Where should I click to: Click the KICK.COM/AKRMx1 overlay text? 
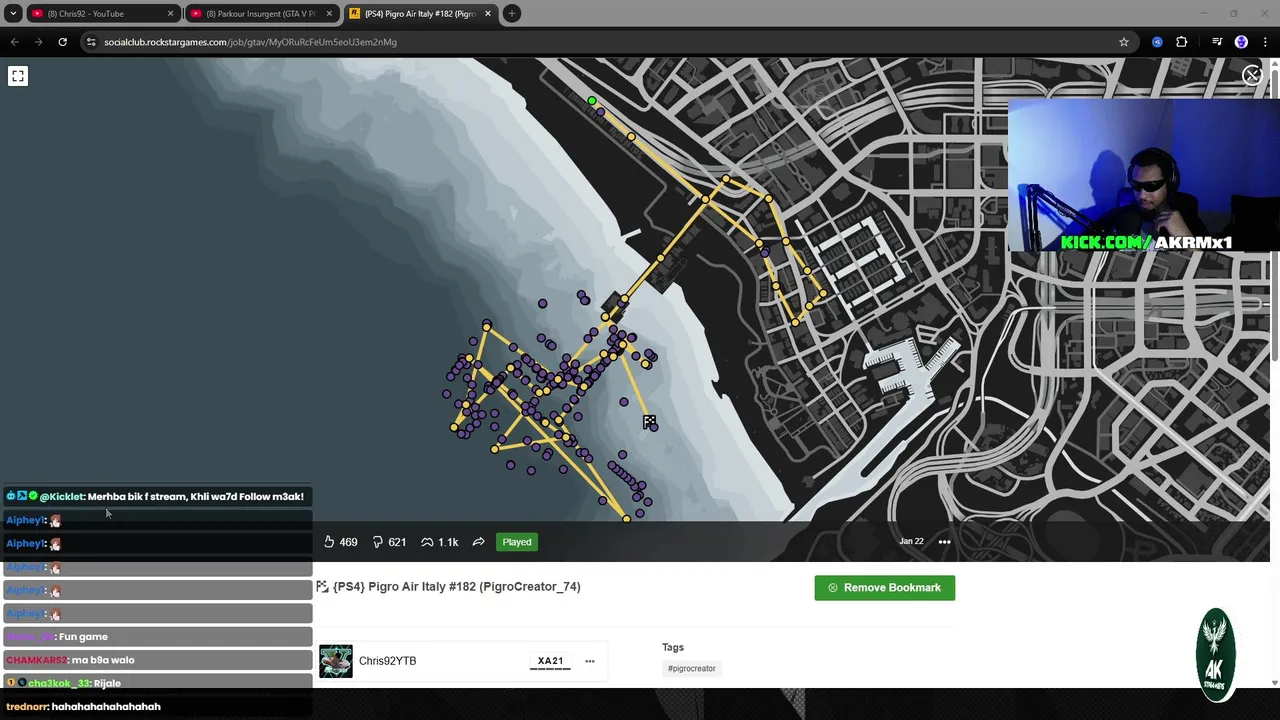click(1146, 242)
